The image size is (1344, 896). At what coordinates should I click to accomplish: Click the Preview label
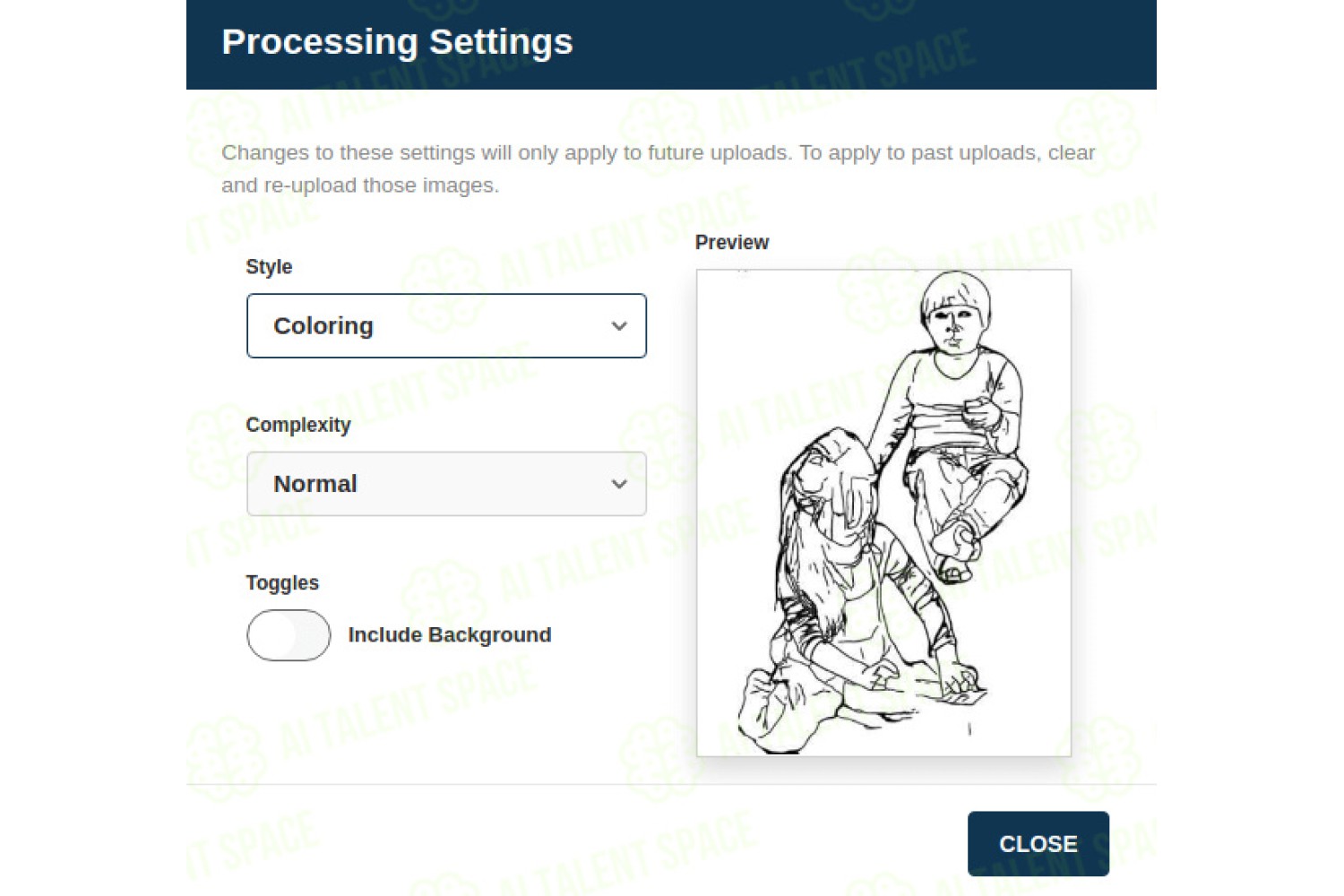click(x=732, y=243)
